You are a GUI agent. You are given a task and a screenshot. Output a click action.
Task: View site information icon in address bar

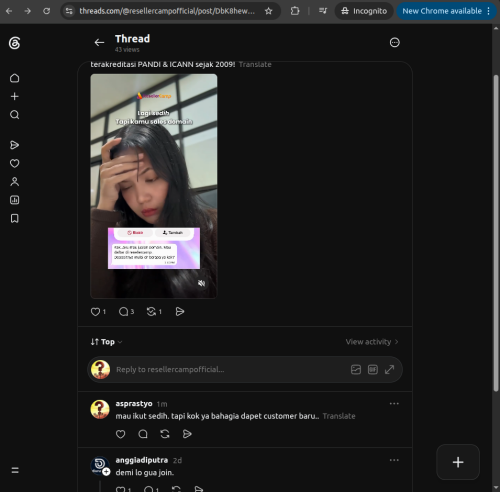(69, 11)
